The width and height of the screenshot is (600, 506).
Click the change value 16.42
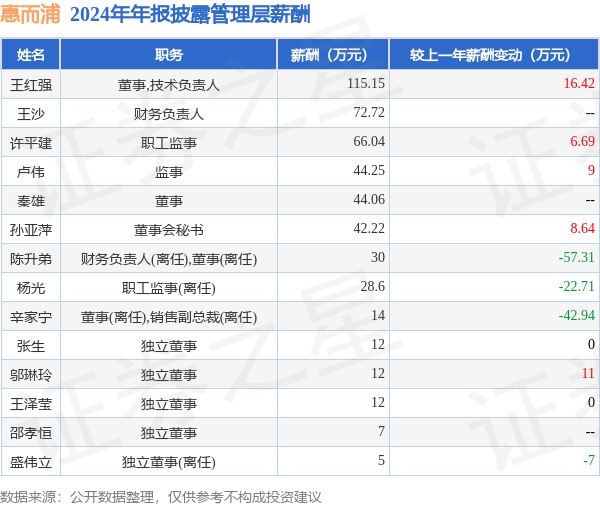tap(579, 83)
